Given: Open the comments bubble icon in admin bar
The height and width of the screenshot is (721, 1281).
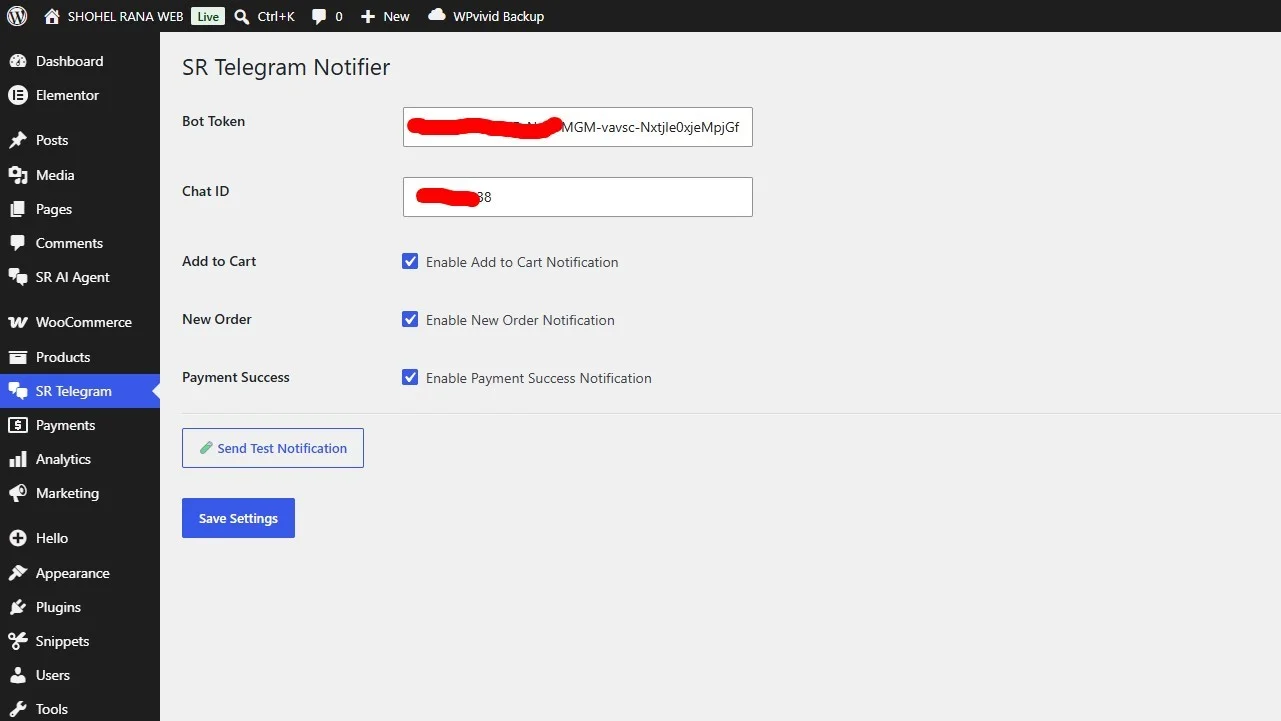Looking at the screenshot, I should click(319, 17).
